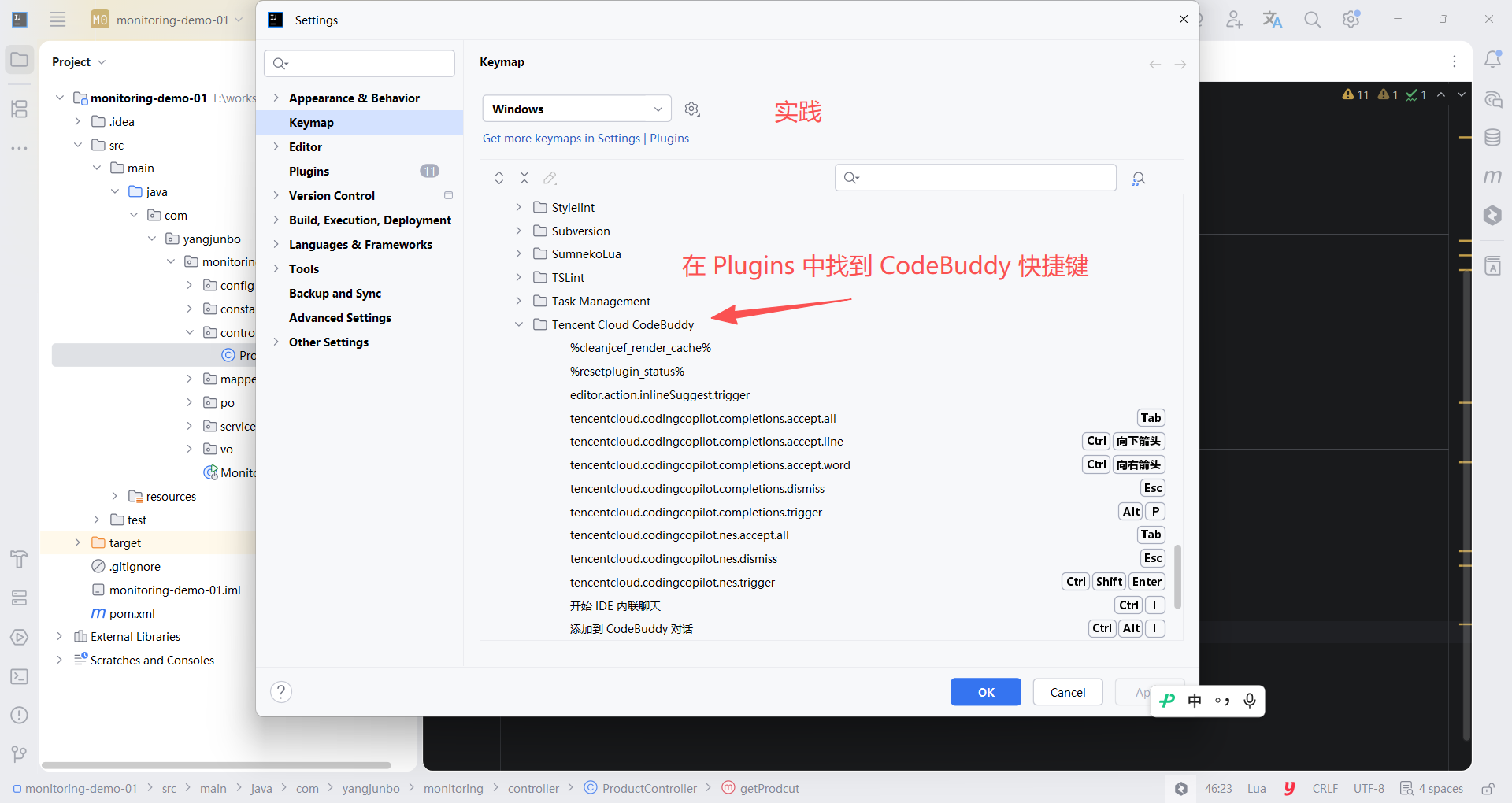Open the Project tool window folder icon
The height and width of the screenshot is (803, 1512).
tap(20, 60)
